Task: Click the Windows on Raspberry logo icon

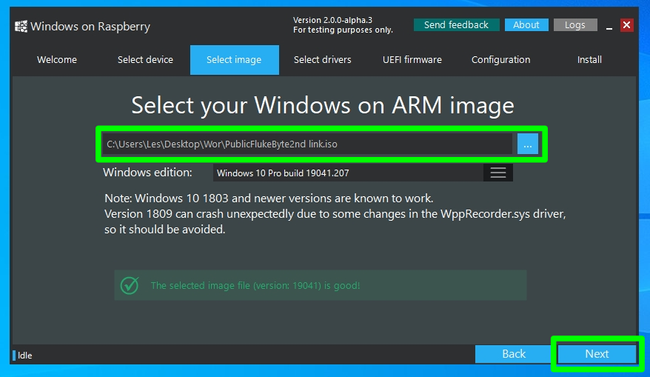Action: (21, 27)
